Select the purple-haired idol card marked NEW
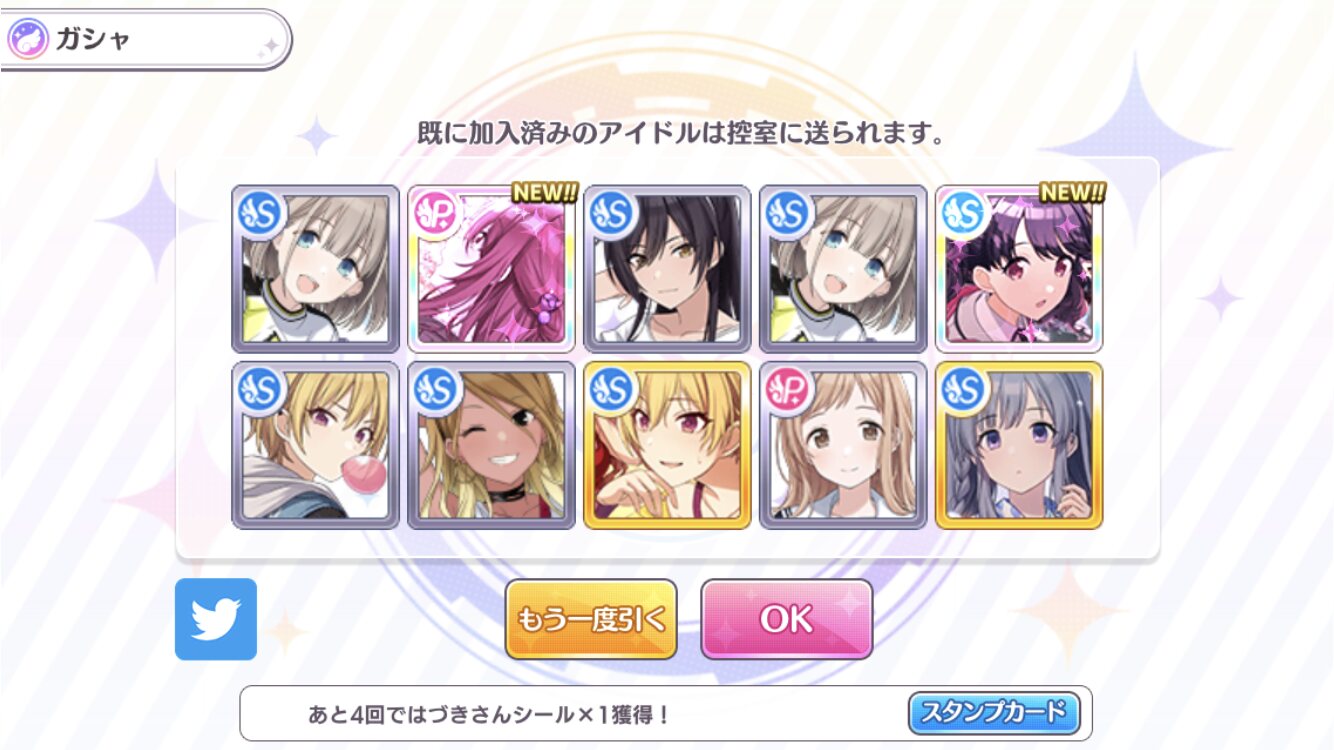The height and width of the screenshot is (750, 1334). pos(1019,269)
